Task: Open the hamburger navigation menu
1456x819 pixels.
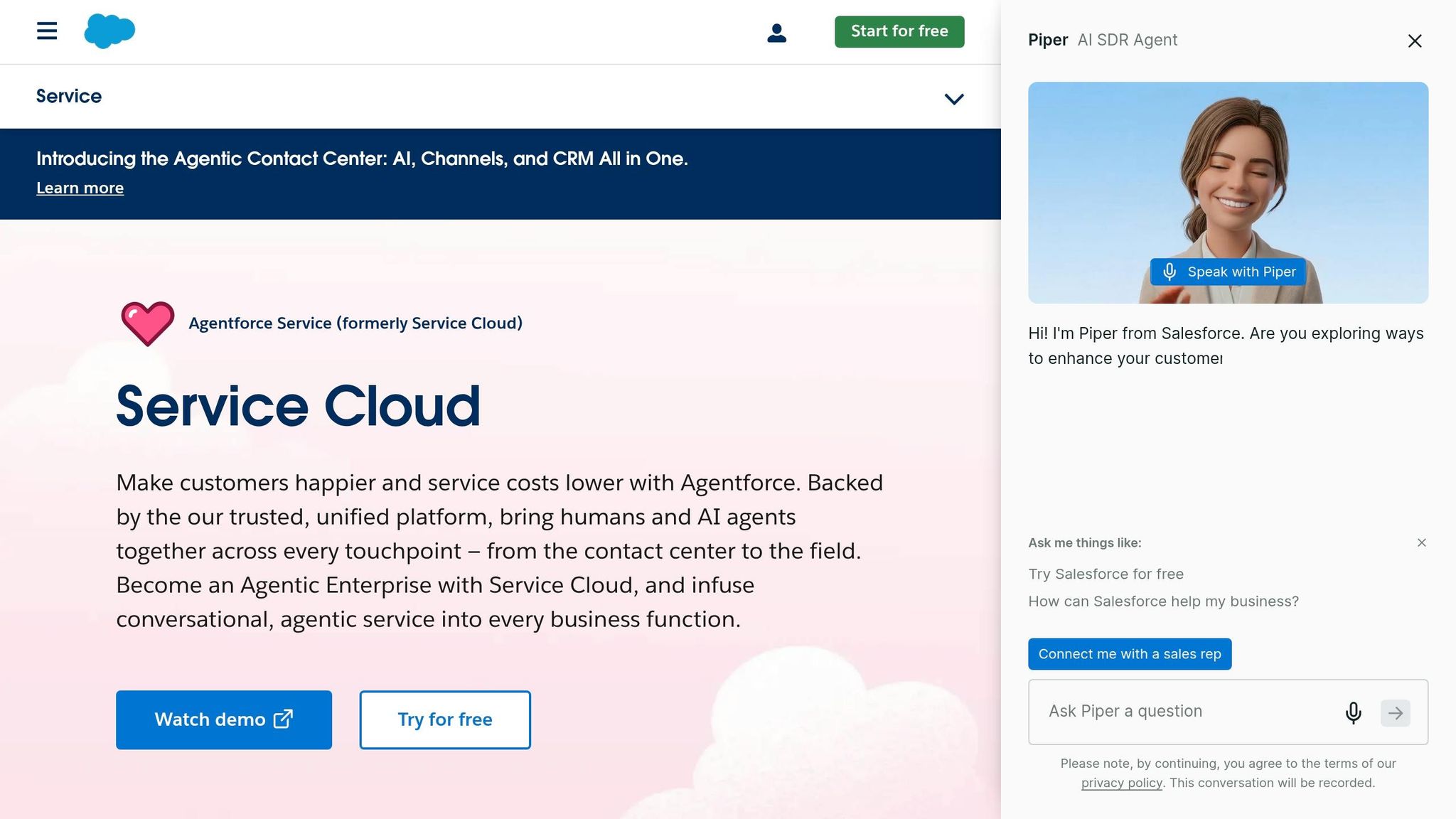Action: pyautogui.click(x=46, y=31)
